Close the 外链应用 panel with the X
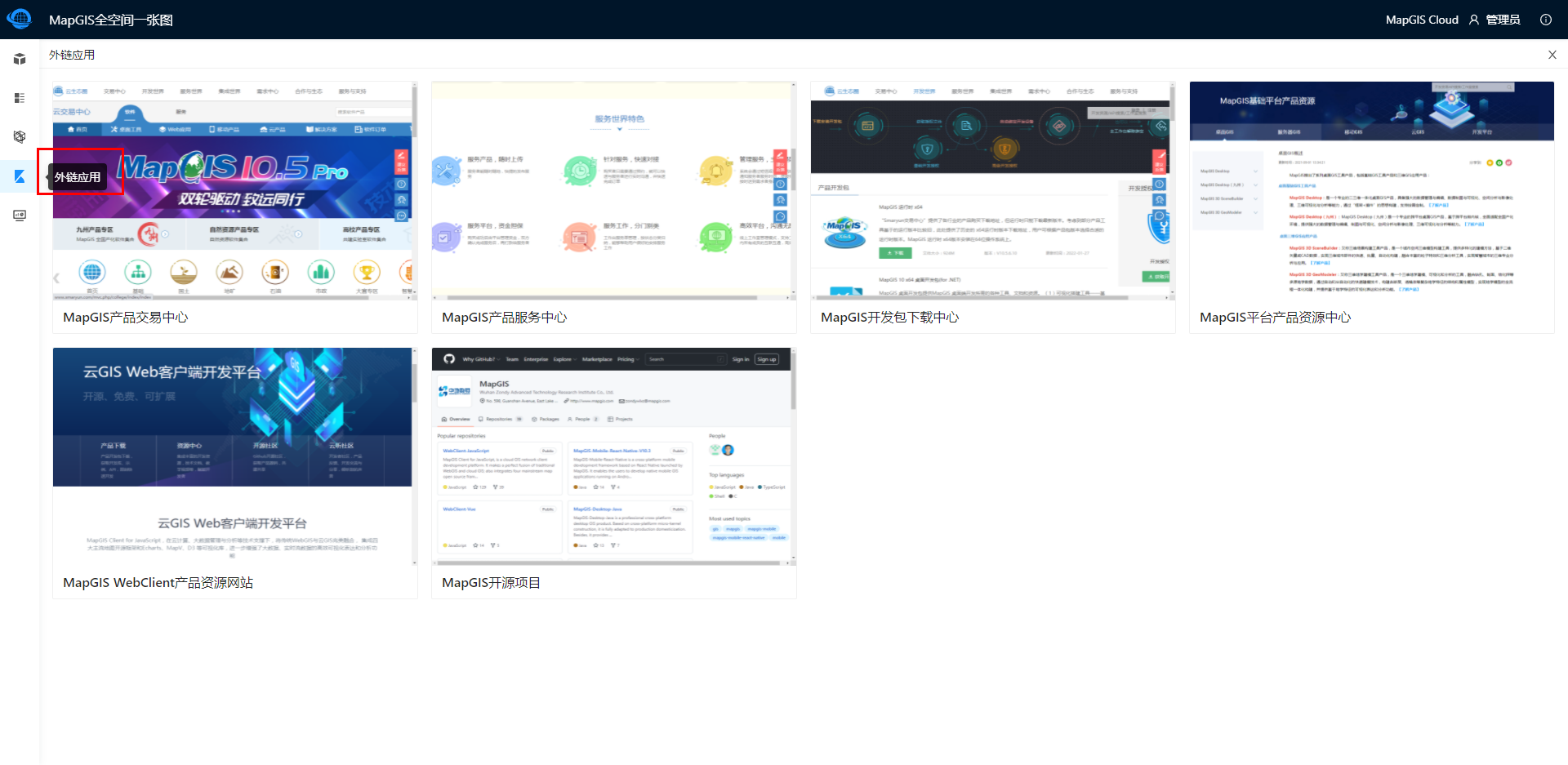 click(x=1552, y=55)
